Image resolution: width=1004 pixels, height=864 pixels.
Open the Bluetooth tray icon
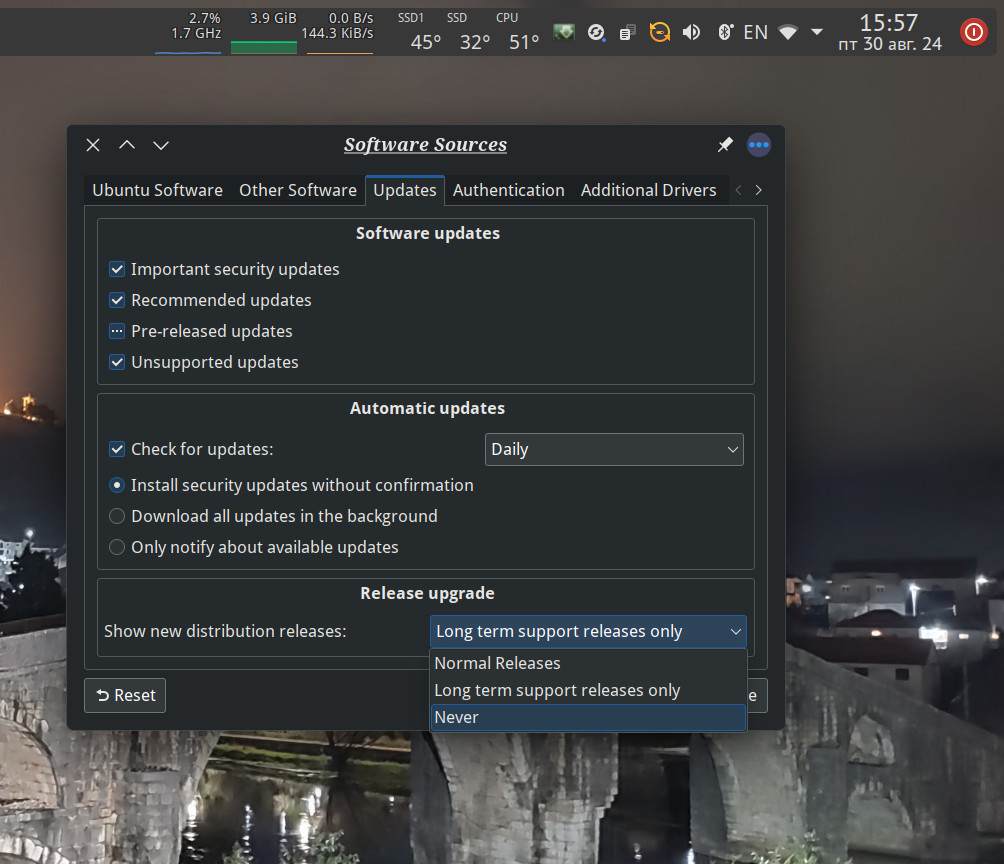pos(724,32)
